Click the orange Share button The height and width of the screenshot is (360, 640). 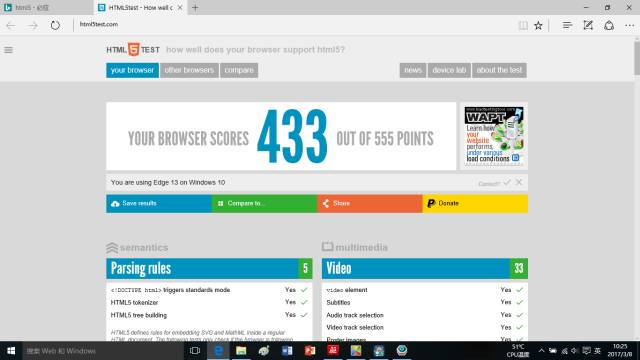[x=369, y=203]
